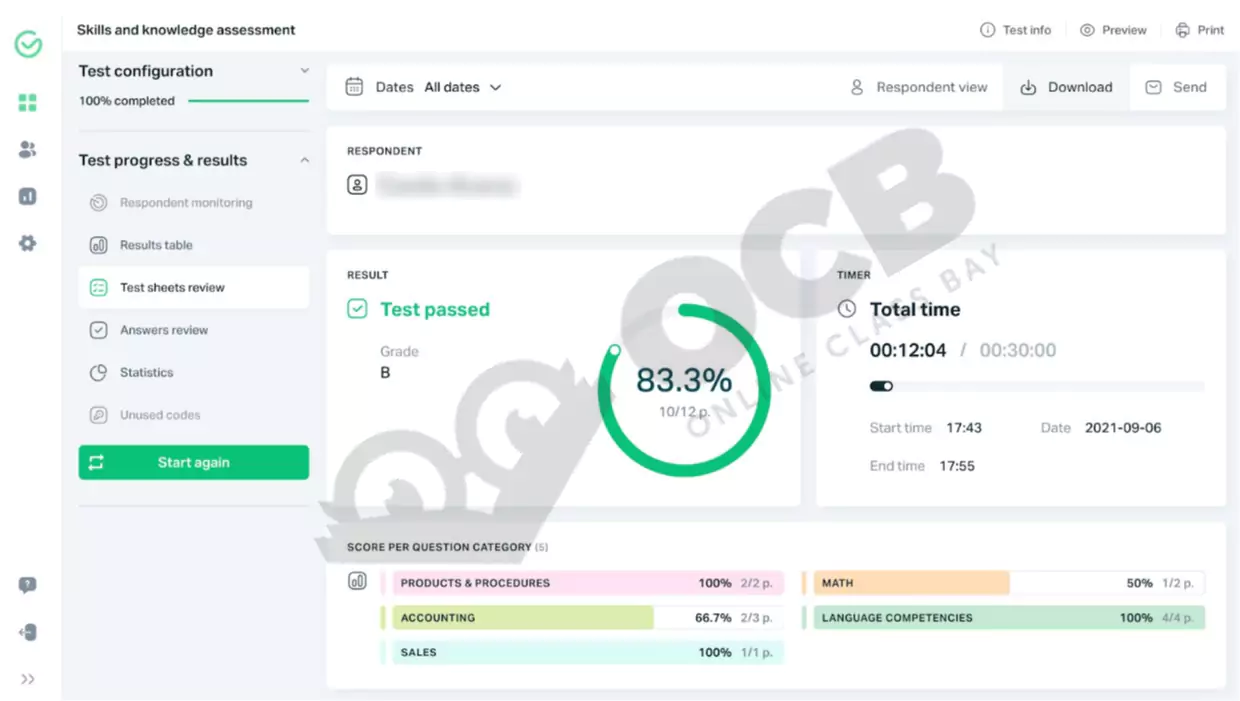This screenshot has height=701, width=1240.
Task: Click the green Test passed checkmark
Action: click(357, 309)
